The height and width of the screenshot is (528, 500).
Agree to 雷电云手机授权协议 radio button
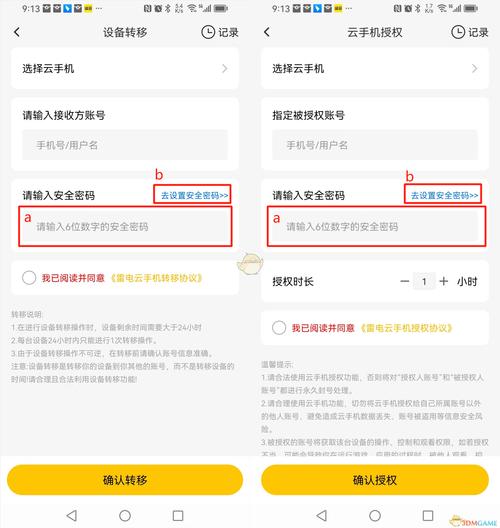tap(279, 327)
